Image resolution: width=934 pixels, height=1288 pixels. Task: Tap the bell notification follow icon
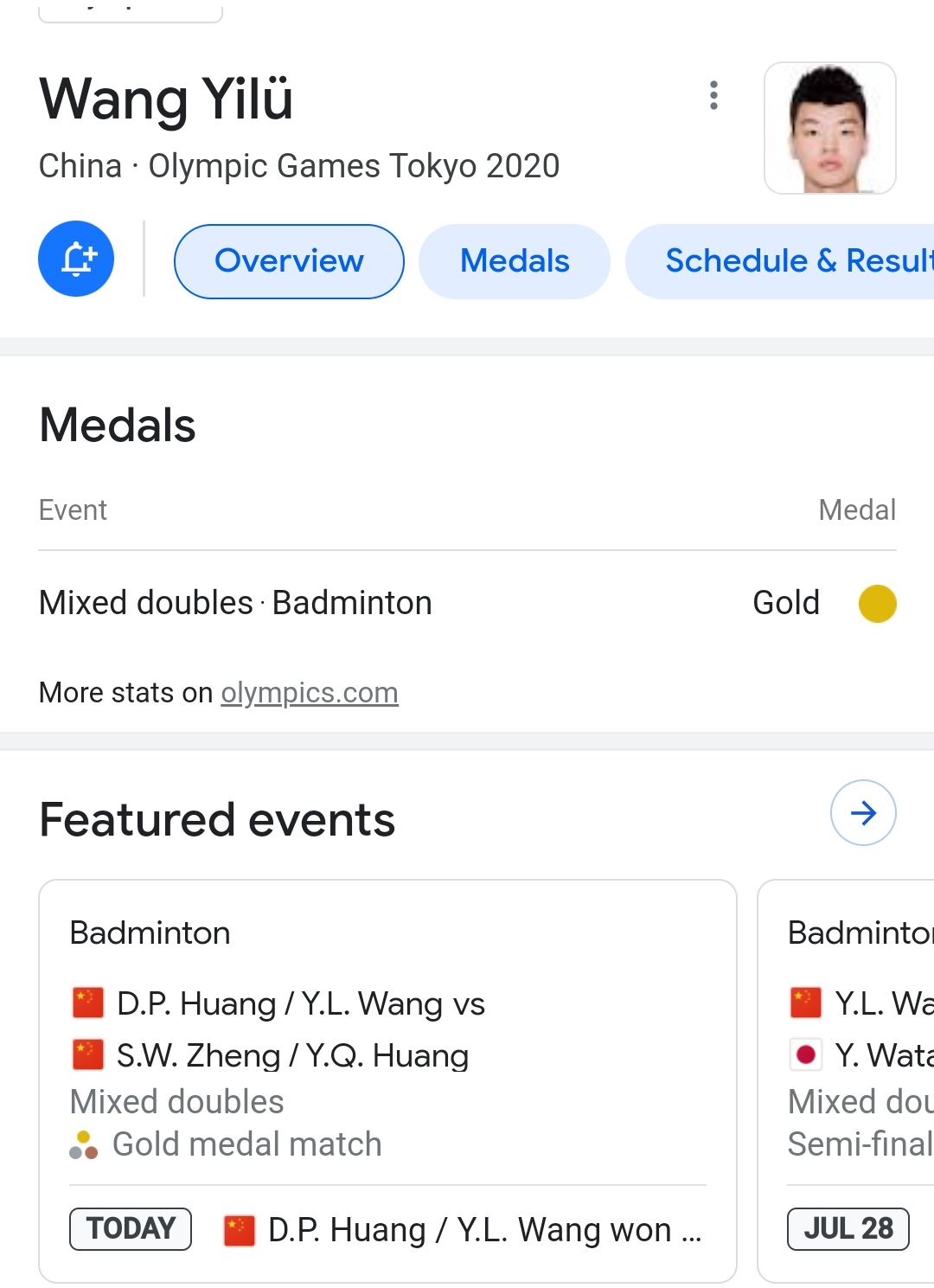[x=76, y=259]
